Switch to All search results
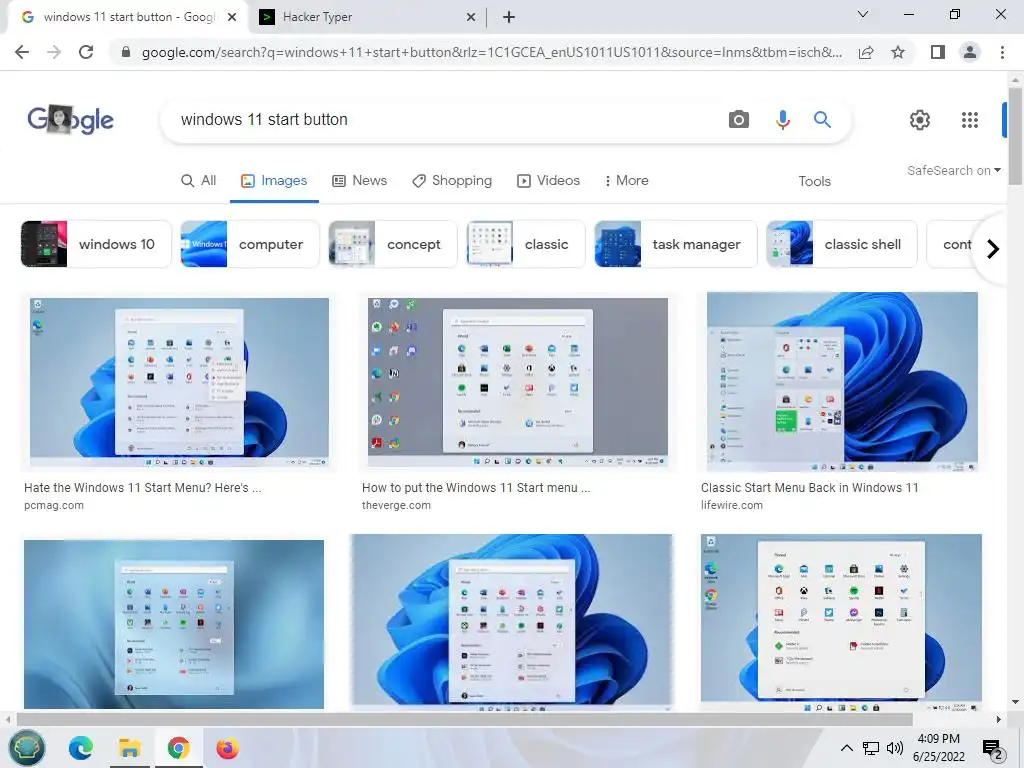 (199, 181)
